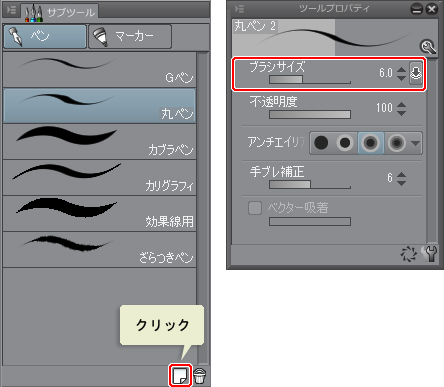Screen dimensions: 444x387
Task: Expand the アンチエイリアス dropdown arrow
Action: 415,143
